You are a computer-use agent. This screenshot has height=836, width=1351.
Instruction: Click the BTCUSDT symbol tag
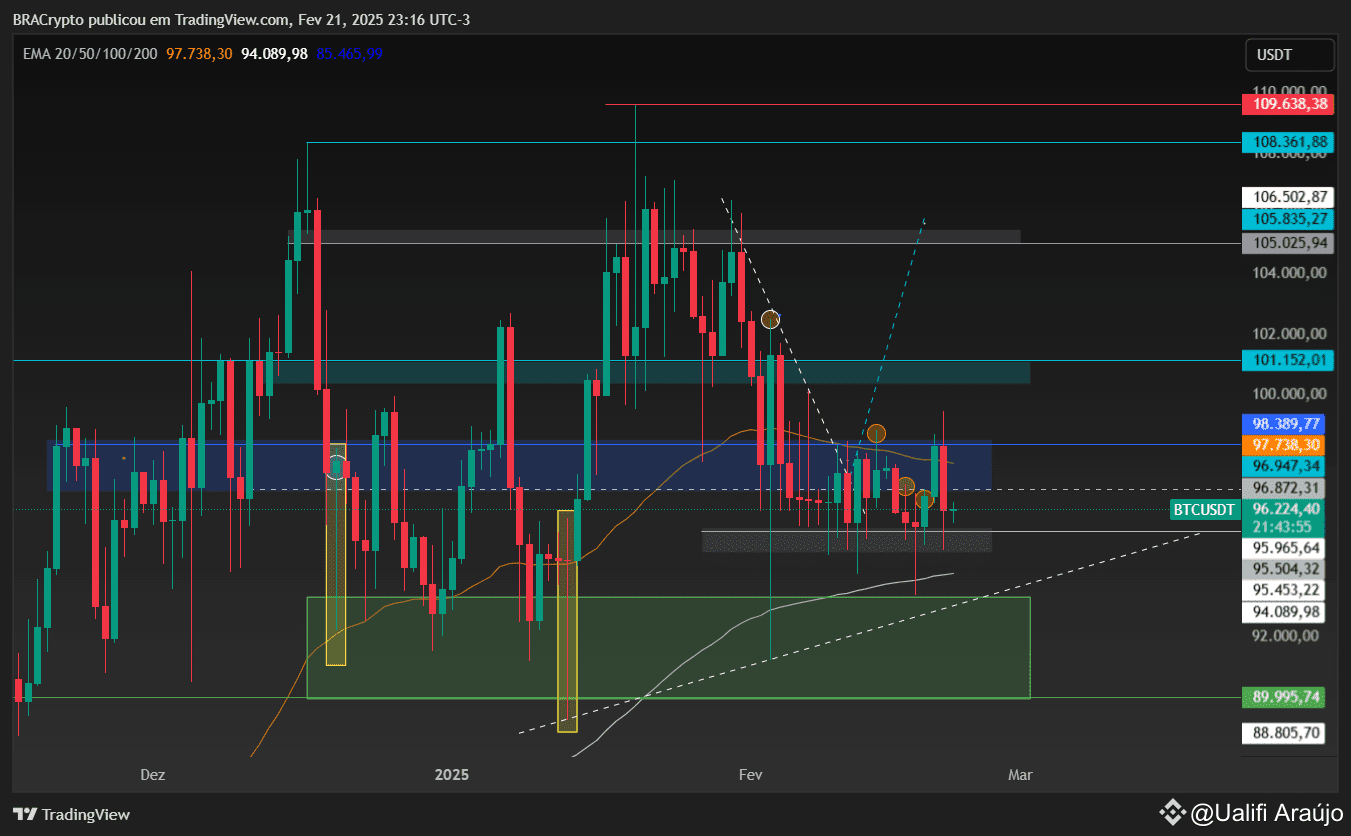1205,510
